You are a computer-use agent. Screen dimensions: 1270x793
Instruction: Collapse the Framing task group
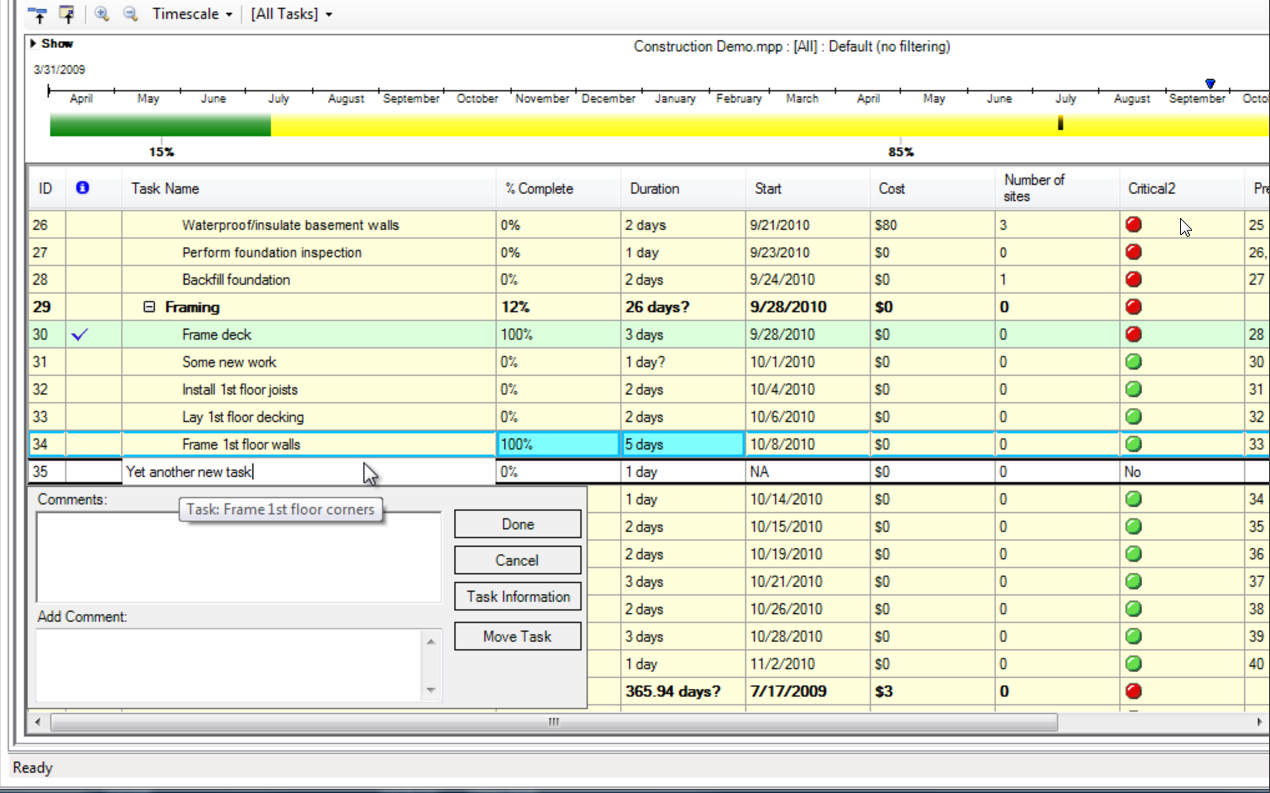pos(149,307)
